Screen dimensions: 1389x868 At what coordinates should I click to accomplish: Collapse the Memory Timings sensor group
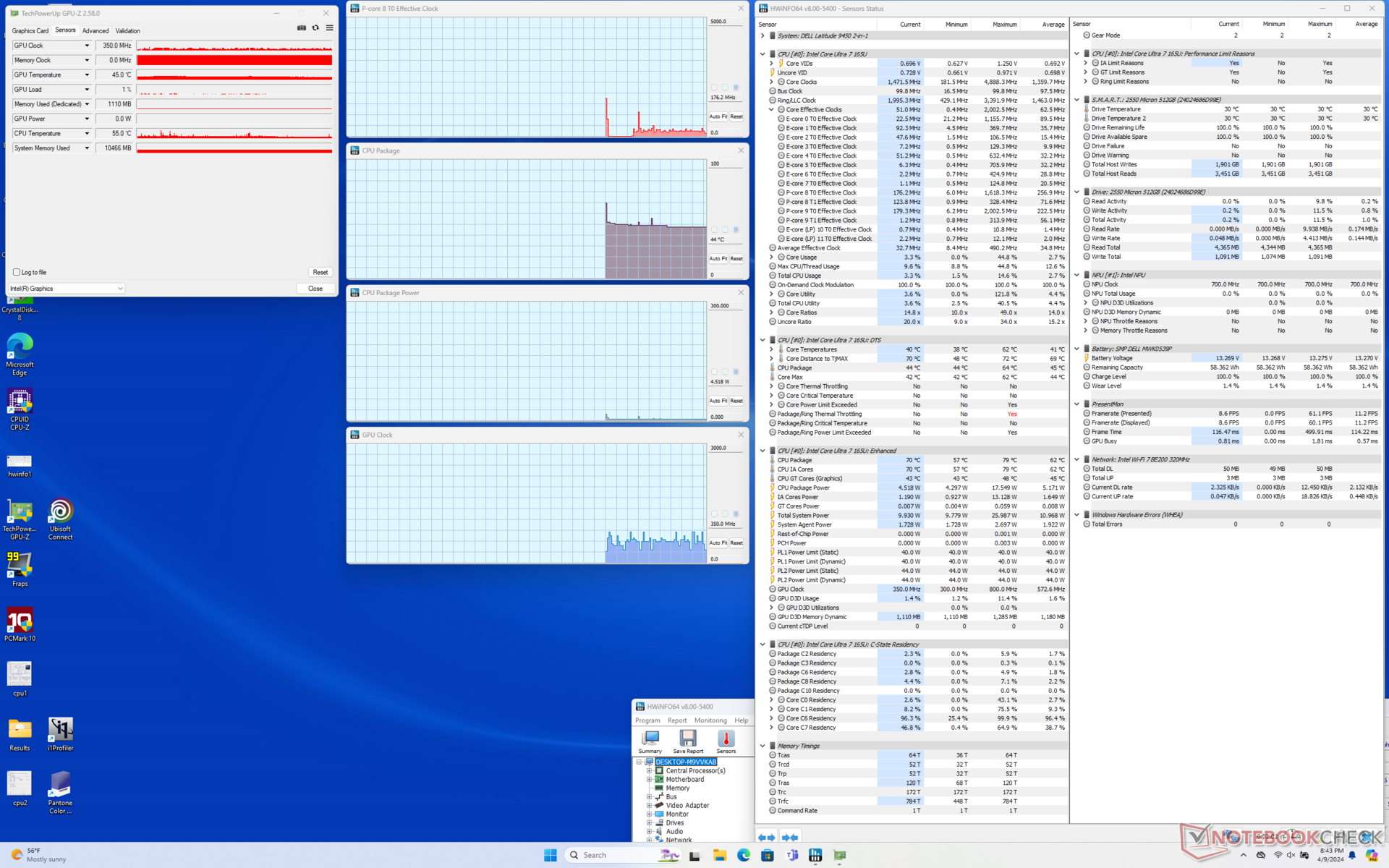[x=763, y=746]
